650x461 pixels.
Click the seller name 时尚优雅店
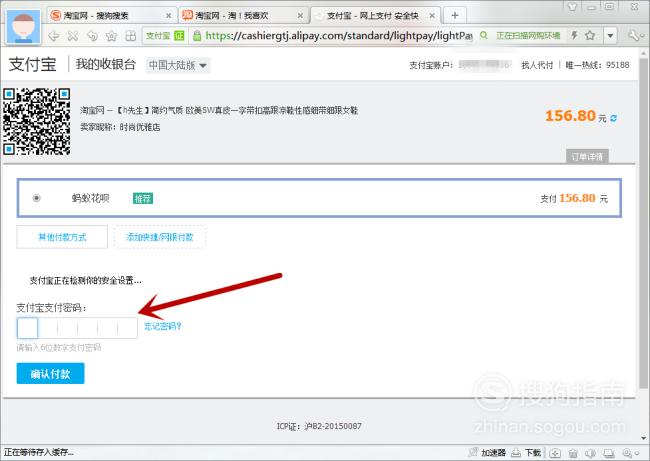140,127
